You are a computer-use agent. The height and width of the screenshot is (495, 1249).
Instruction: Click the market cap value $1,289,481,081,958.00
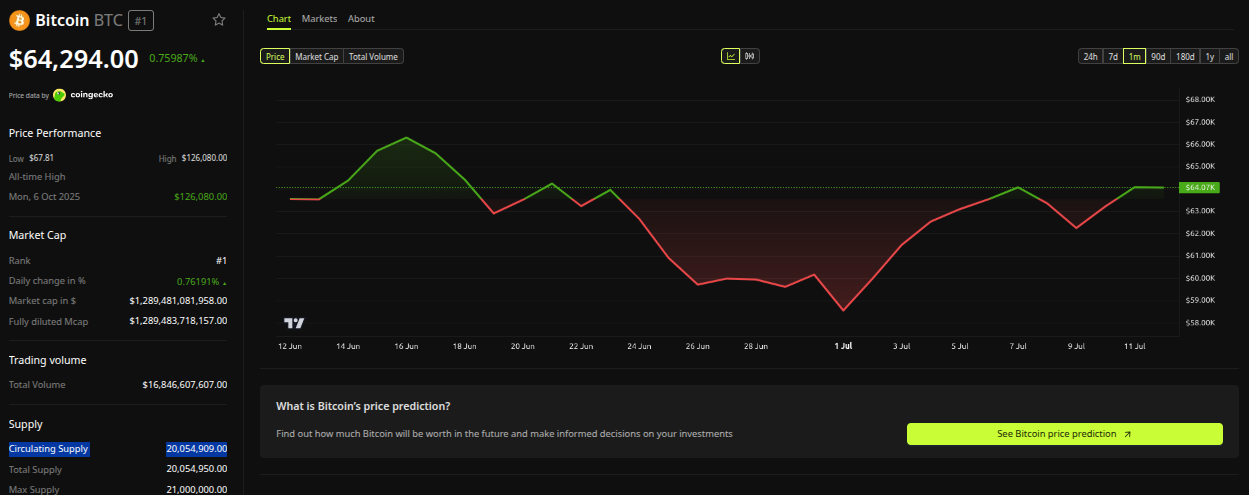178,300
